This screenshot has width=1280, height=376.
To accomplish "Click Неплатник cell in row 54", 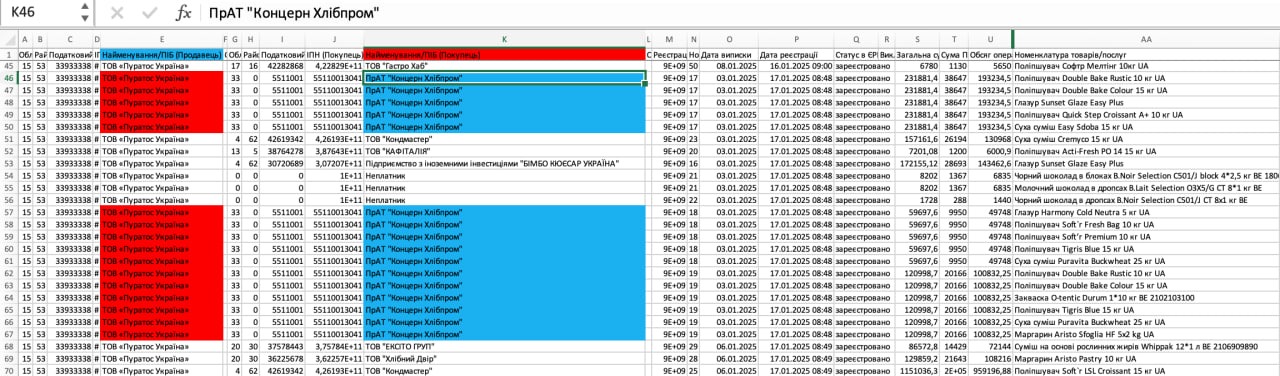I will click(504, 175).
